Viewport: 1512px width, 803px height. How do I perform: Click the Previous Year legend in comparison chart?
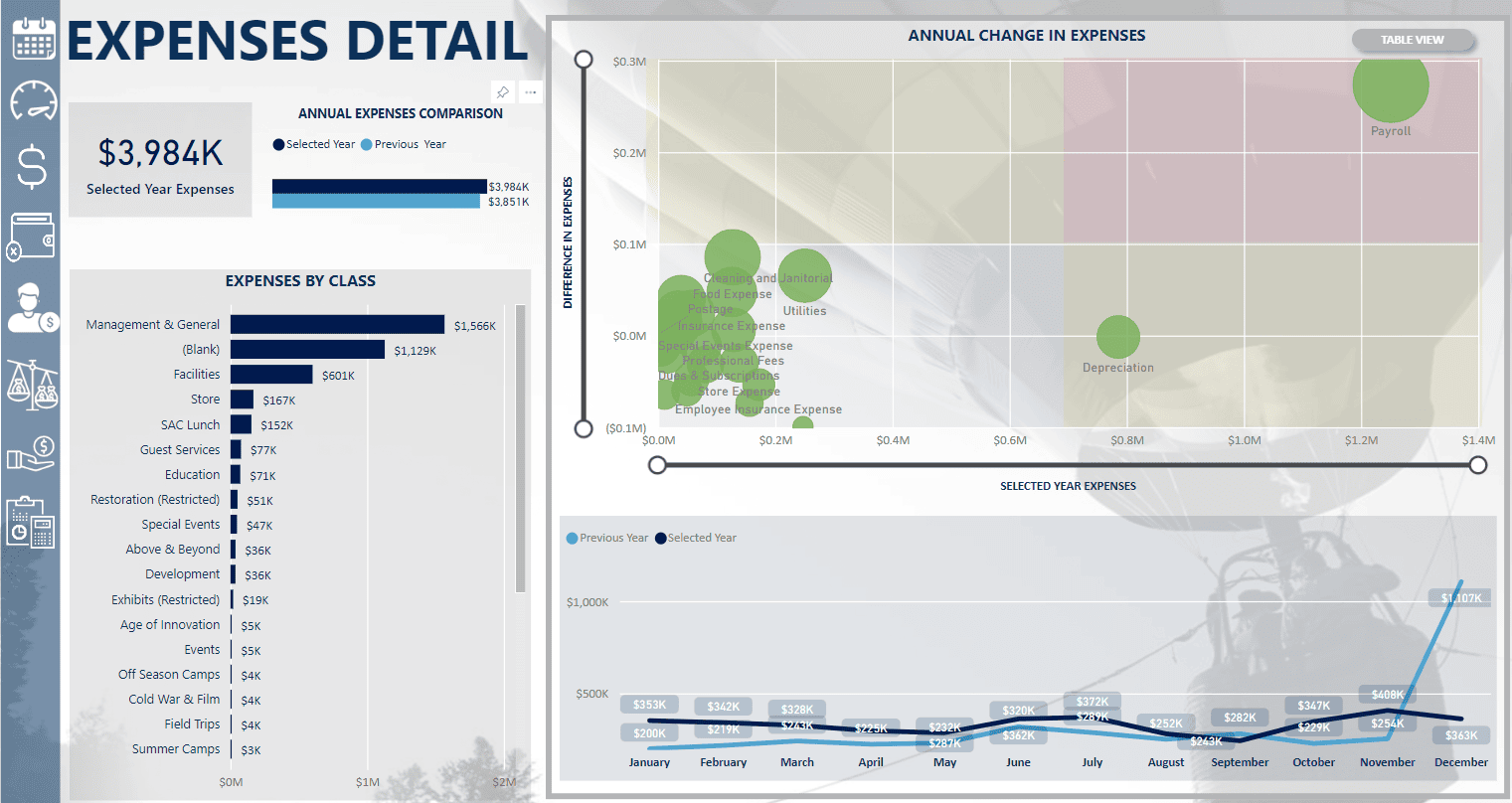(404, 144)
